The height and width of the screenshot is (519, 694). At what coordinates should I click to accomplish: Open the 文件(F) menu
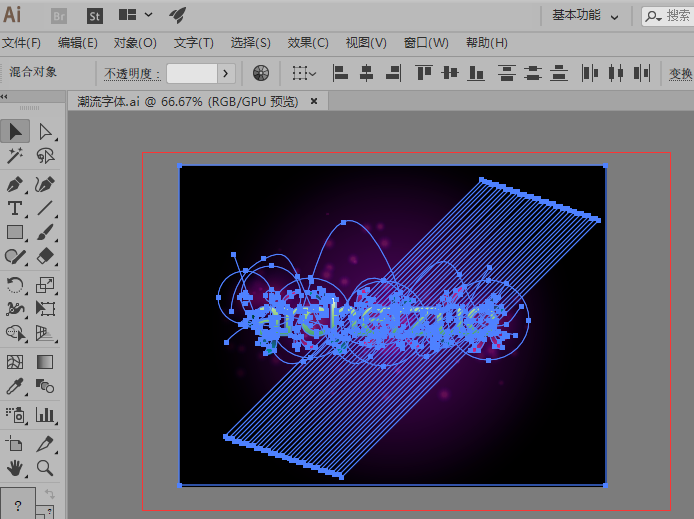click(x=21, y=43)
